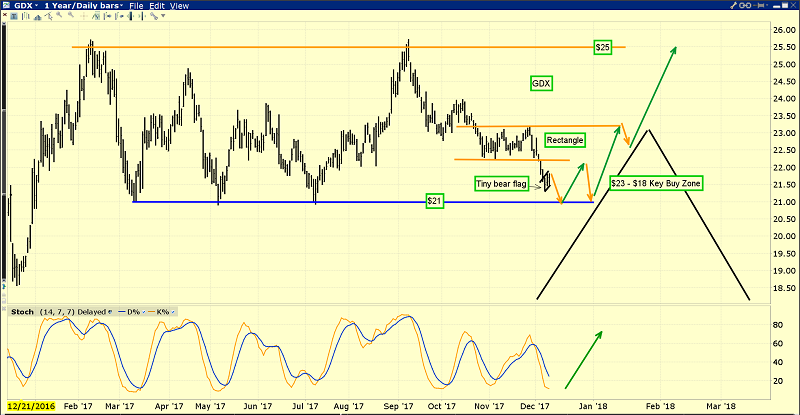The height and width of the screenshot is (415, 800).
Task: Expand the toolbar overflow arrow
Action: tap(163, 16)
